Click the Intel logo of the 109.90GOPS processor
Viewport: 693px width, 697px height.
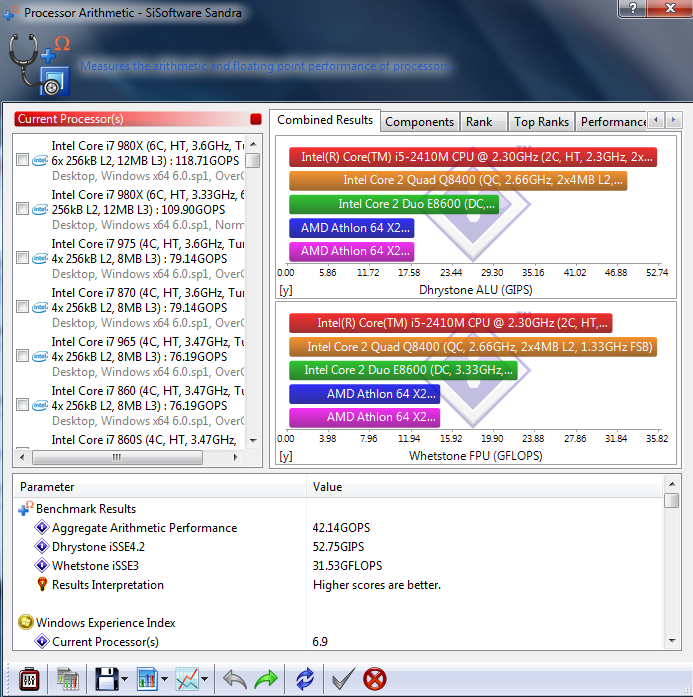tap(40, 209)
